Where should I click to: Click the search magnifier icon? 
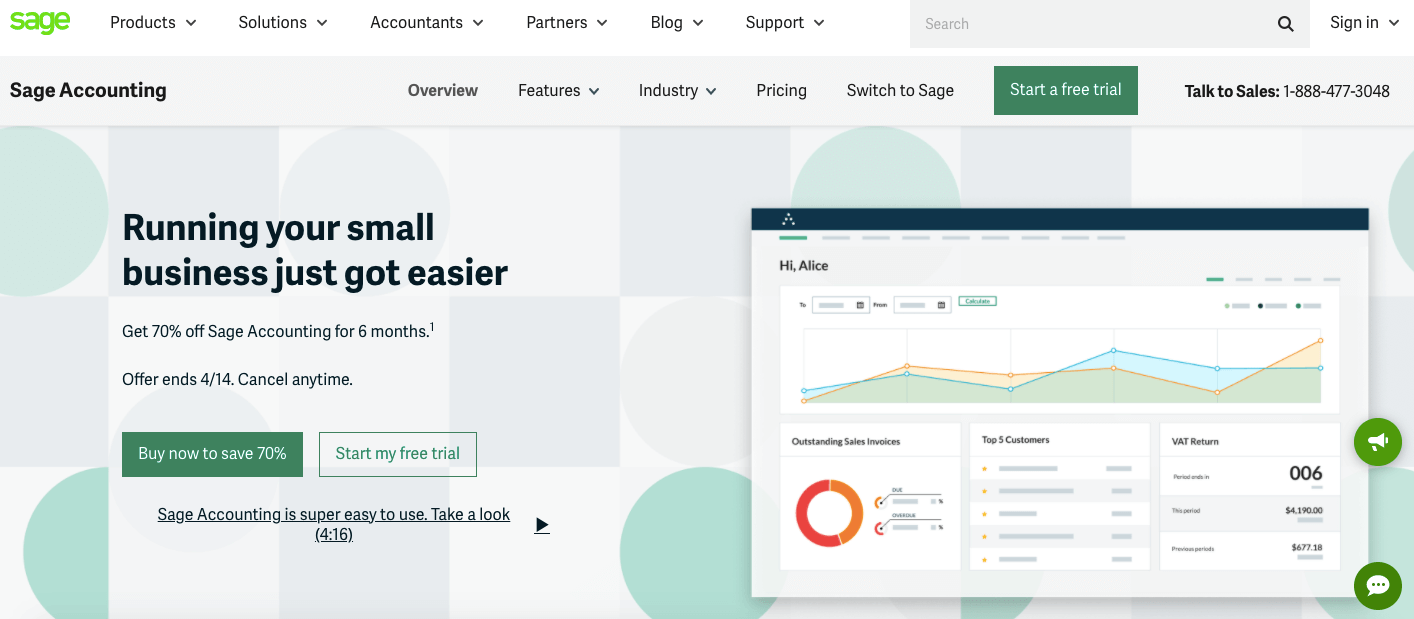[1285, 24]
